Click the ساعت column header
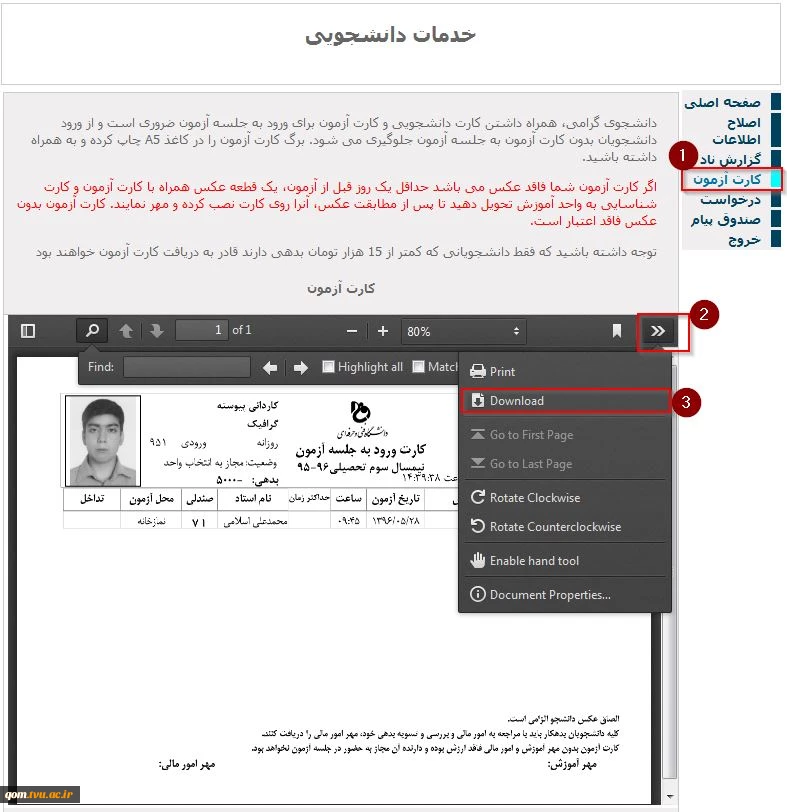 (348, 498)
